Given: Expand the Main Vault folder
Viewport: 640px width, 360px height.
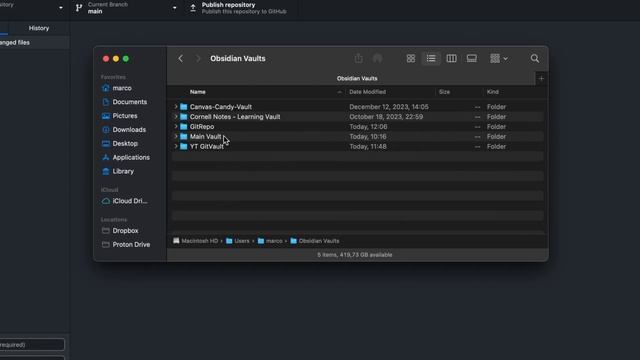Looking at the screenshot, I should [176, 136].
